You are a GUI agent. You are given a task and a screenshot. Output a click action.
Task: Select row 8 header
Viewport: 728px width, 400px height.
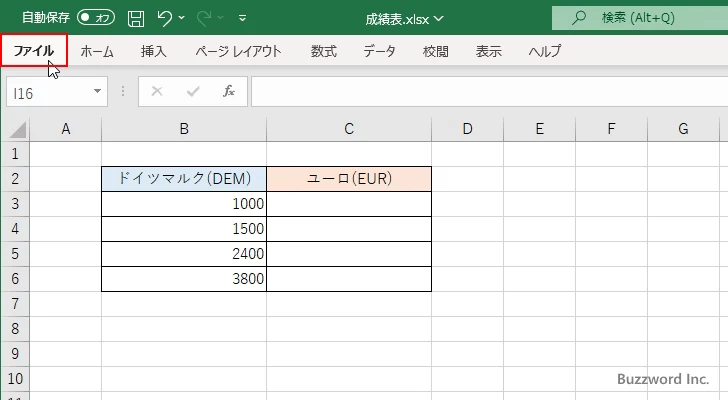tap(15, 329)
